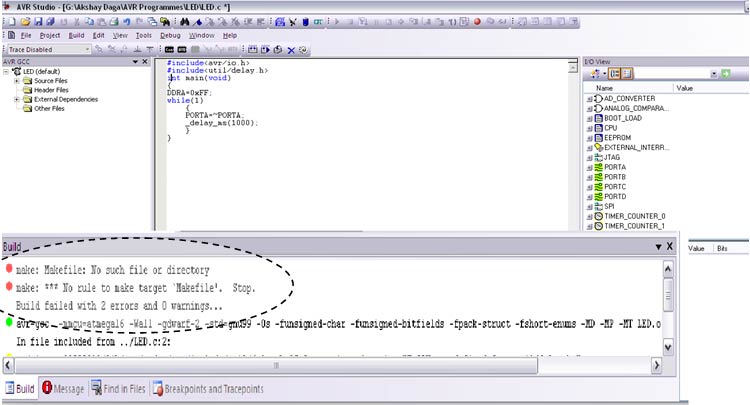Switch to Breakpoints and Tracepoints tab

(x=208, y=389)
